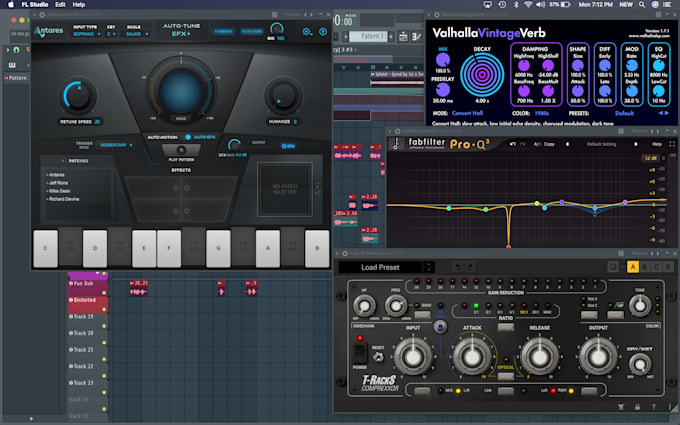Open the Key dropdown in Auto-Tune
680x425 pixels.
pos(111,34)
